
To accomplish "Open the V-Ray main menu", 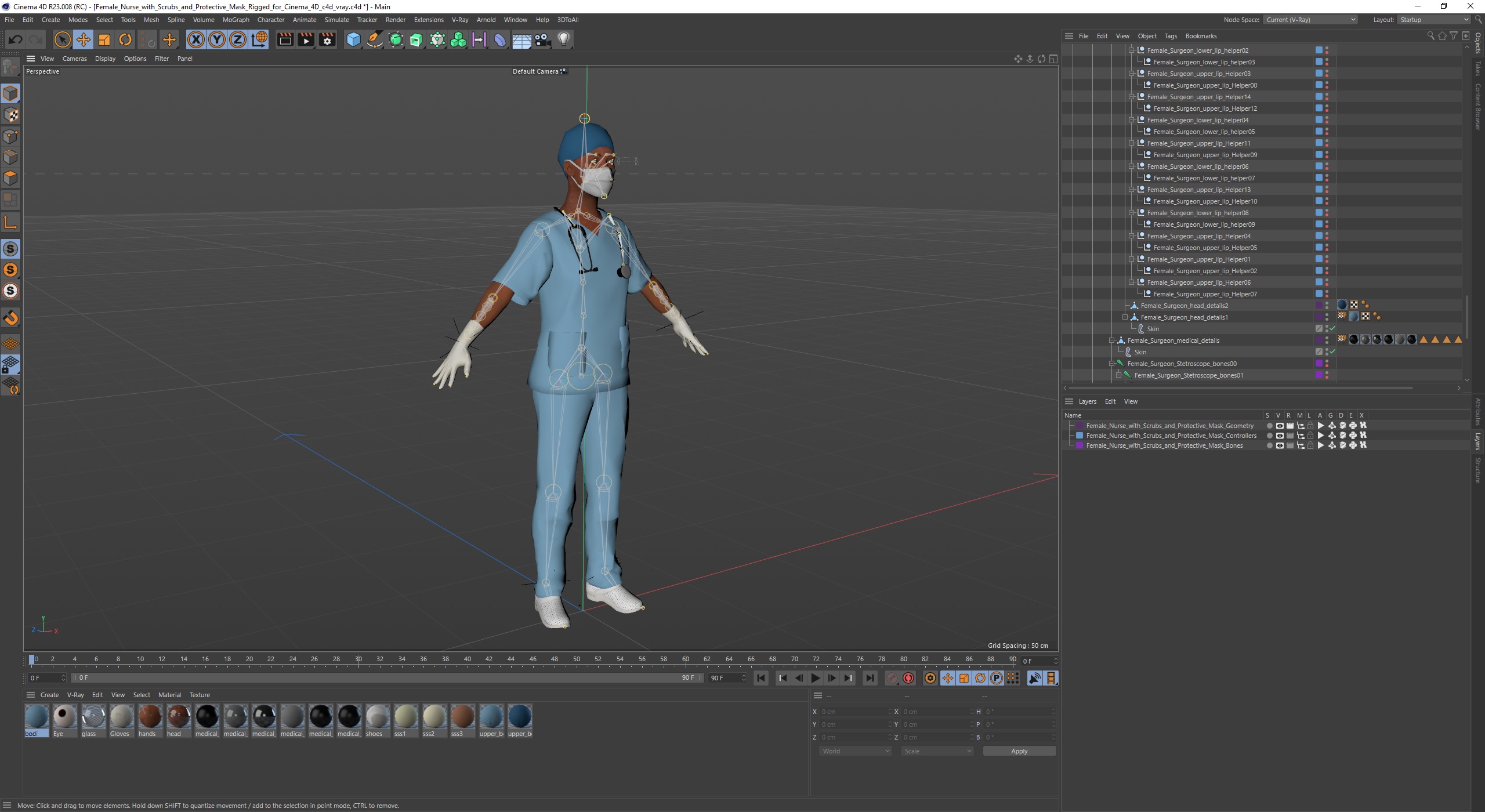I will 460,20.
